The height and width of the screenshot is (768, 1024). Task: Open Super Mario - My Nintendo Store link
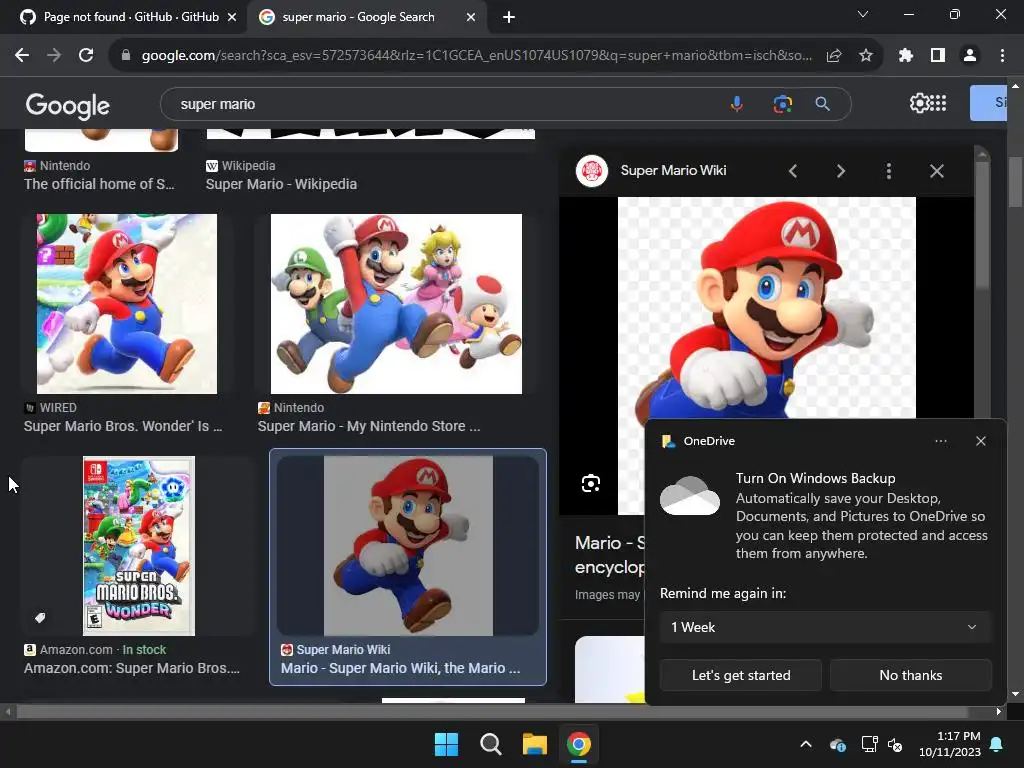369,426
